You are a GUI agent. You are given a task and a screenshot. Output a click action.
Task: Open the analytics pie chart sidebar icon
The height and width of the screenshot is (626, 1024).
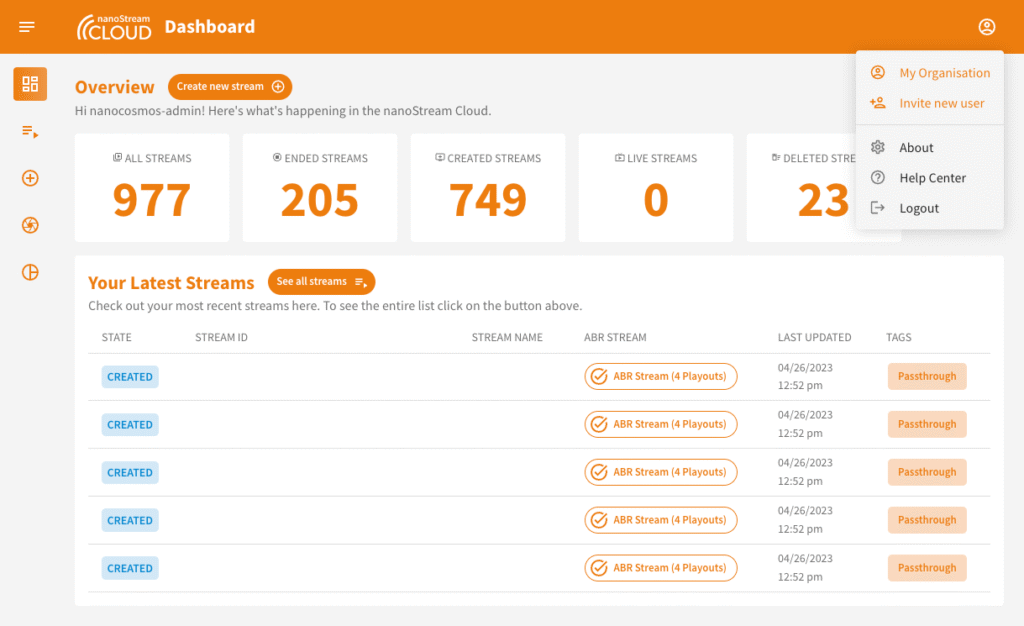[x=30, y=272]
